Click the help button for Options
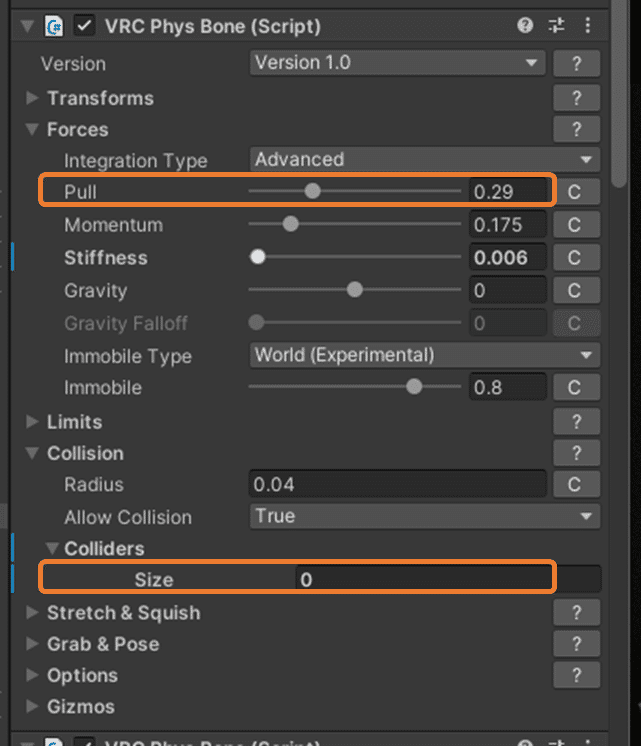The width and height of the screenshot is (641, 746). coord(576,675)
